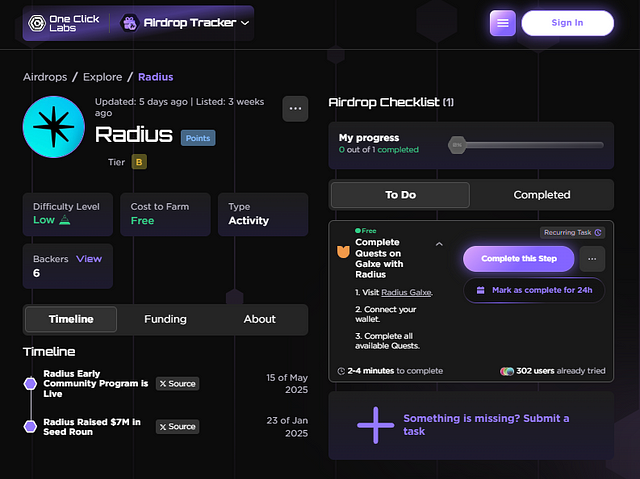Click the One Click Labs logo
640x479 pixels.
coord(63,23)
